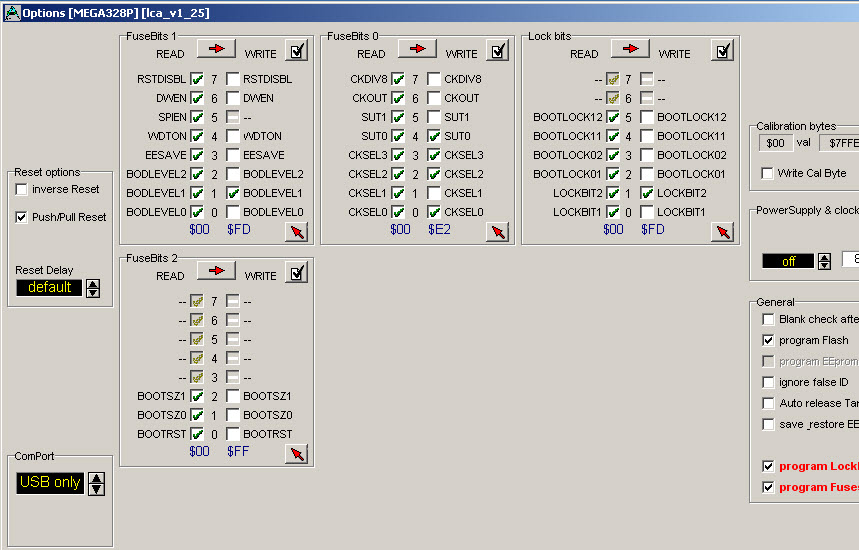859x550 pixels.
Task: Check write CKDIV8 fuse bit
Action: coord(434,79)
